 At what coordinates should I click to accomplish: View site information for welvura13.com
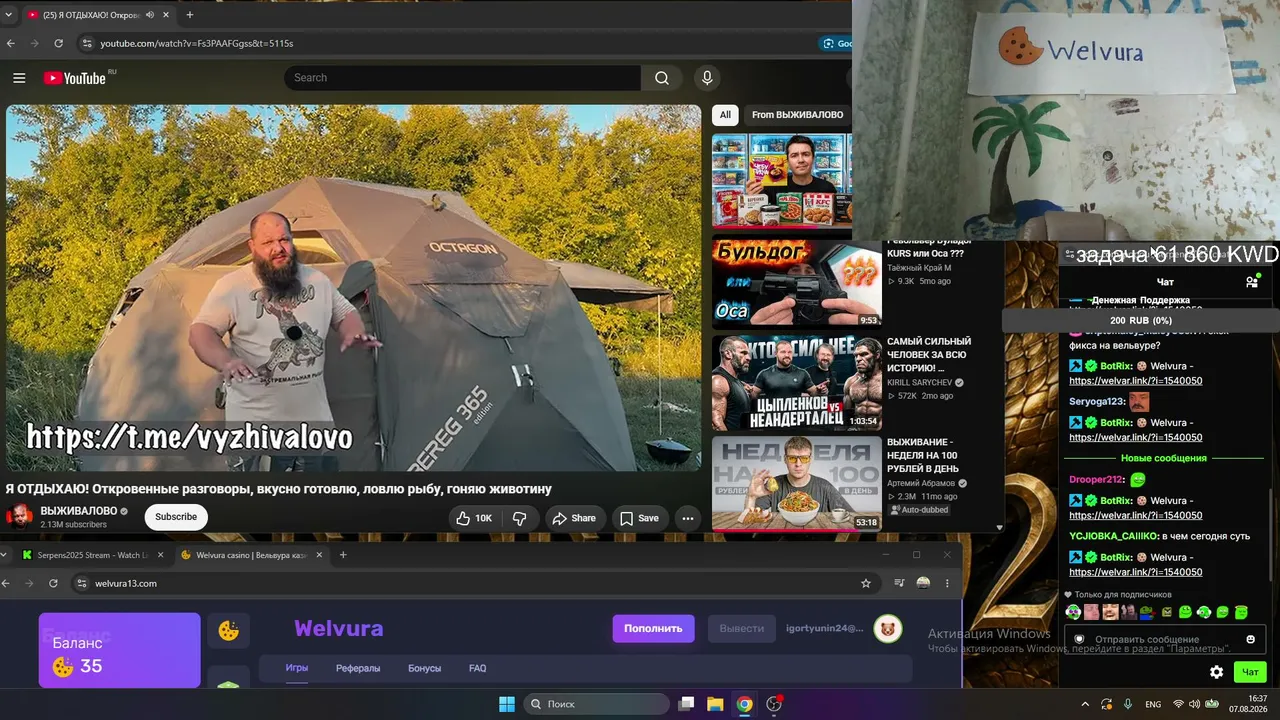[x=83, y=583]
